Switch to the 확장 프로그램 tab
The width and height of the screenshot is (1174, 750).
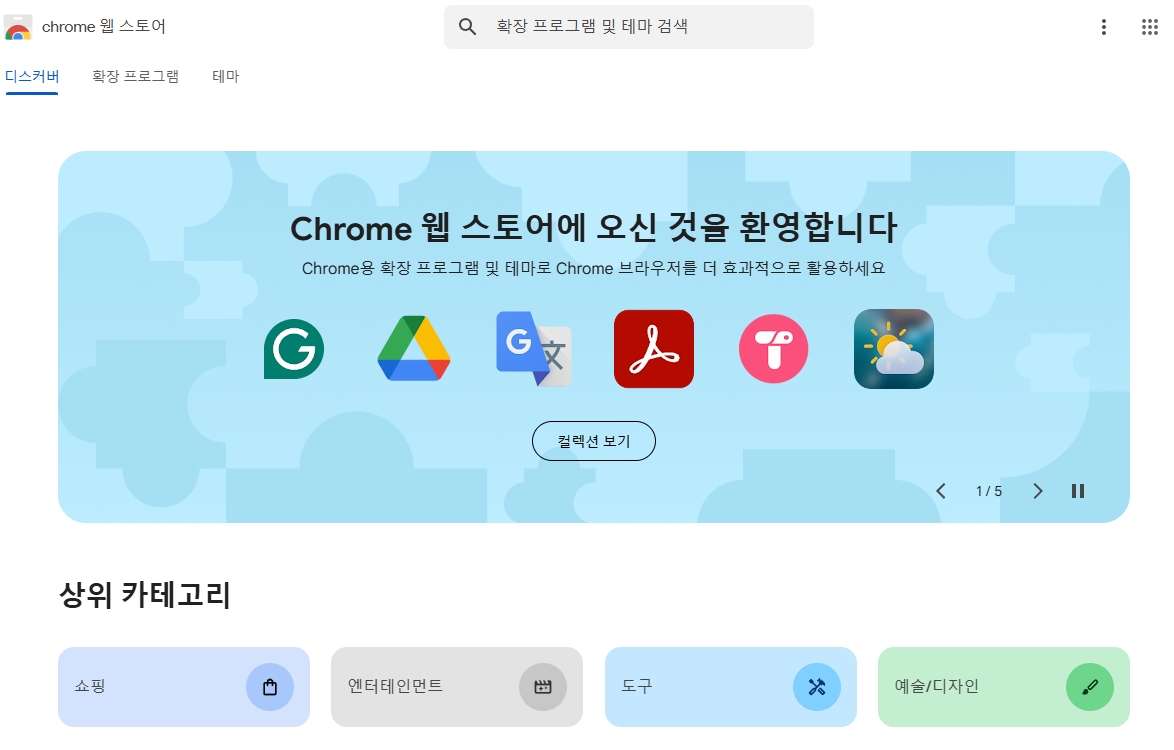click(136, 76)
